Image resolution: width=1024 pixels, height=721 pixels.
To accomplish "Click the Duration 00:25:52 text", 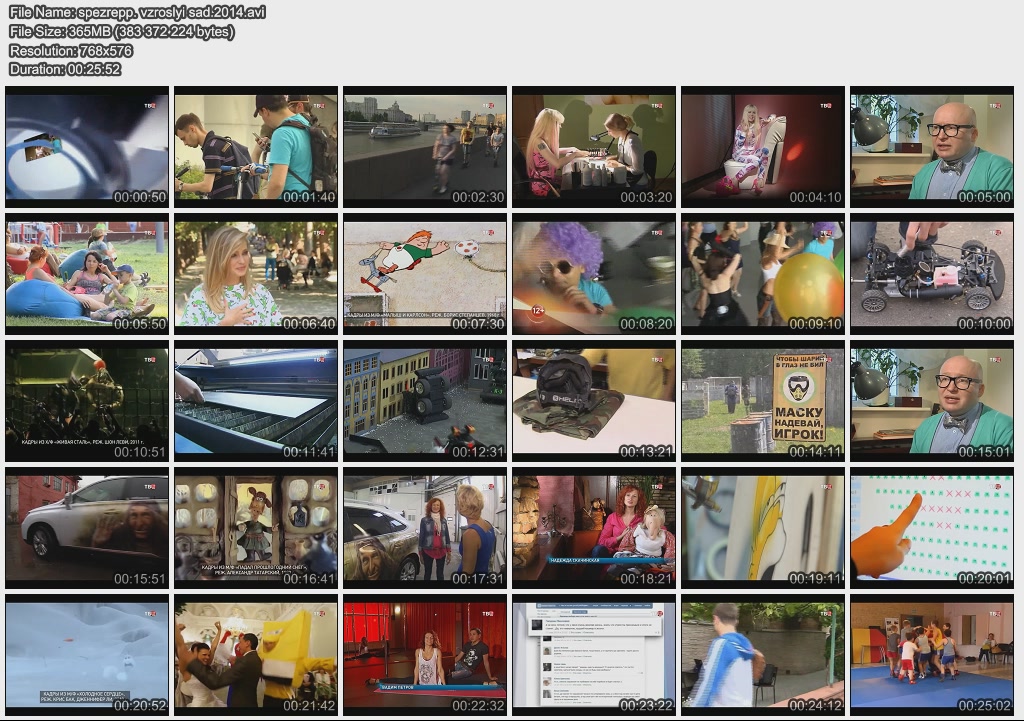I will pyautogui.click(x=65, y=69).
